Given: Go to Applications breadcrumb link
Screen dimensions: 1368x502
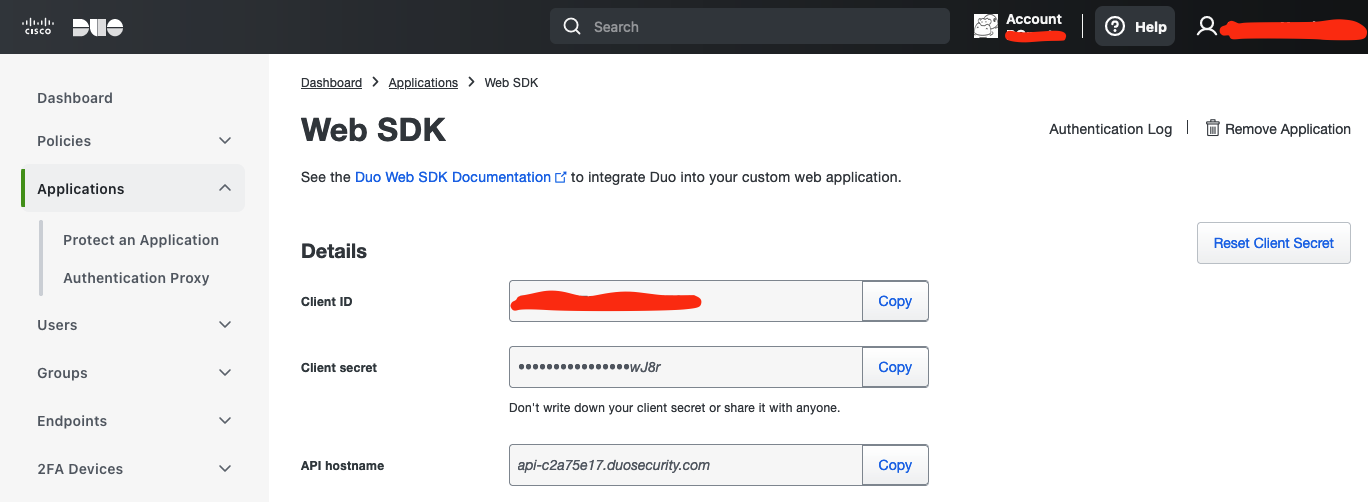Looking at the screenshot, I should coord(423,83).
